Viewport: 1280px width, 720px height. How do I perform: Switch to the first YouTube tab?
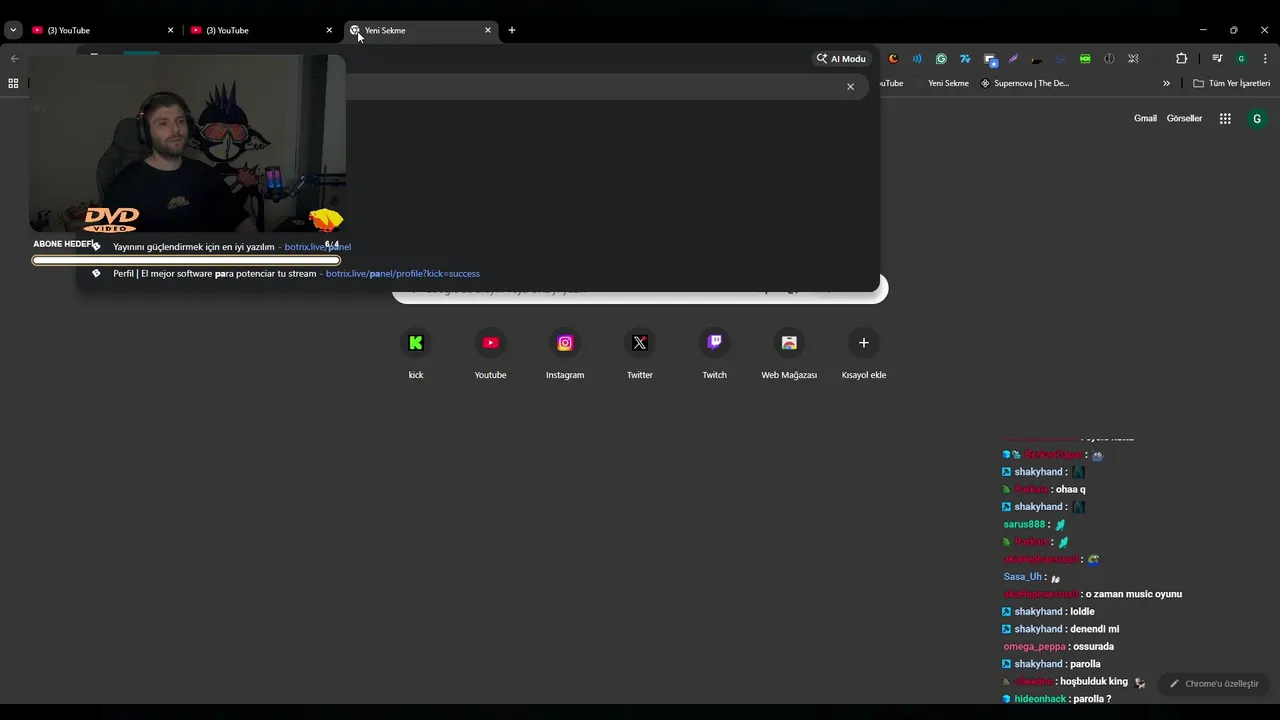102,30
